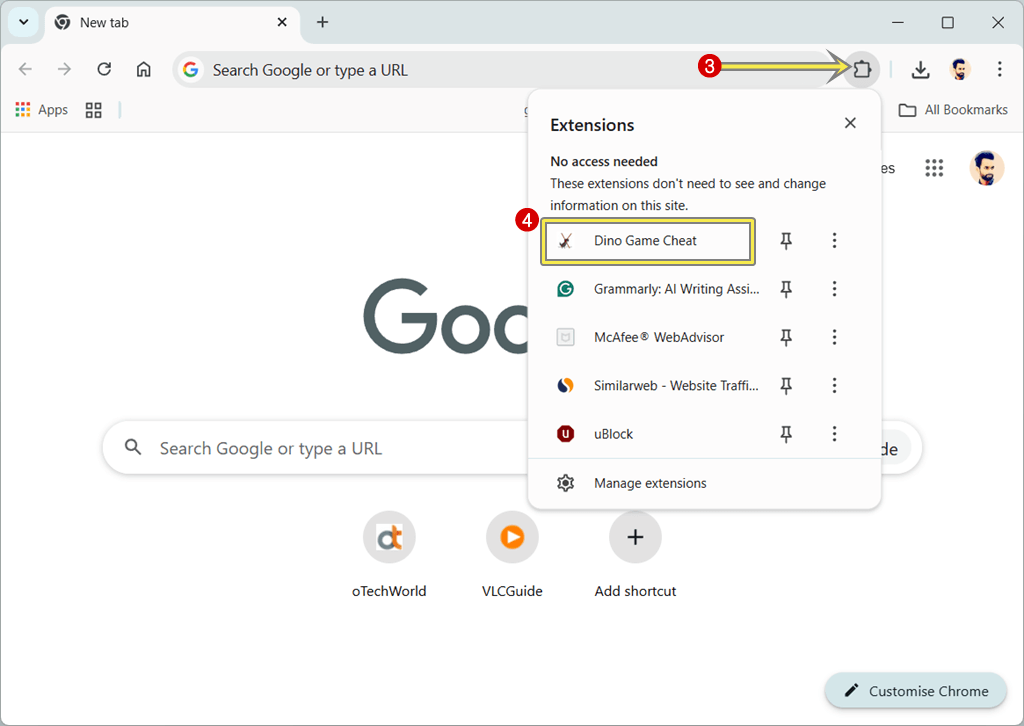Click the Extensions popup title
The height and width of the screenshot is (726, 1024).
point(592,125)
